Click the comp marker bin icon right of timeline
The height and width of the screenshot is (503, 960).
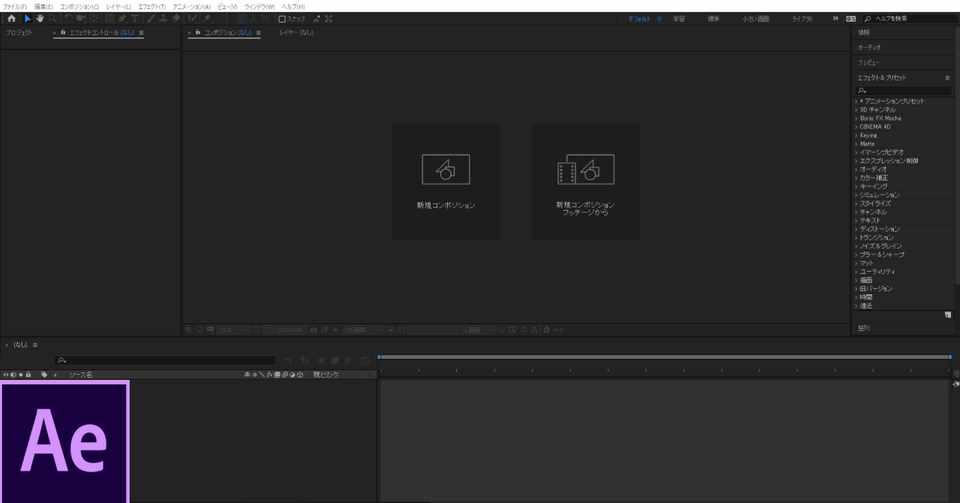[x=955, y=384]
